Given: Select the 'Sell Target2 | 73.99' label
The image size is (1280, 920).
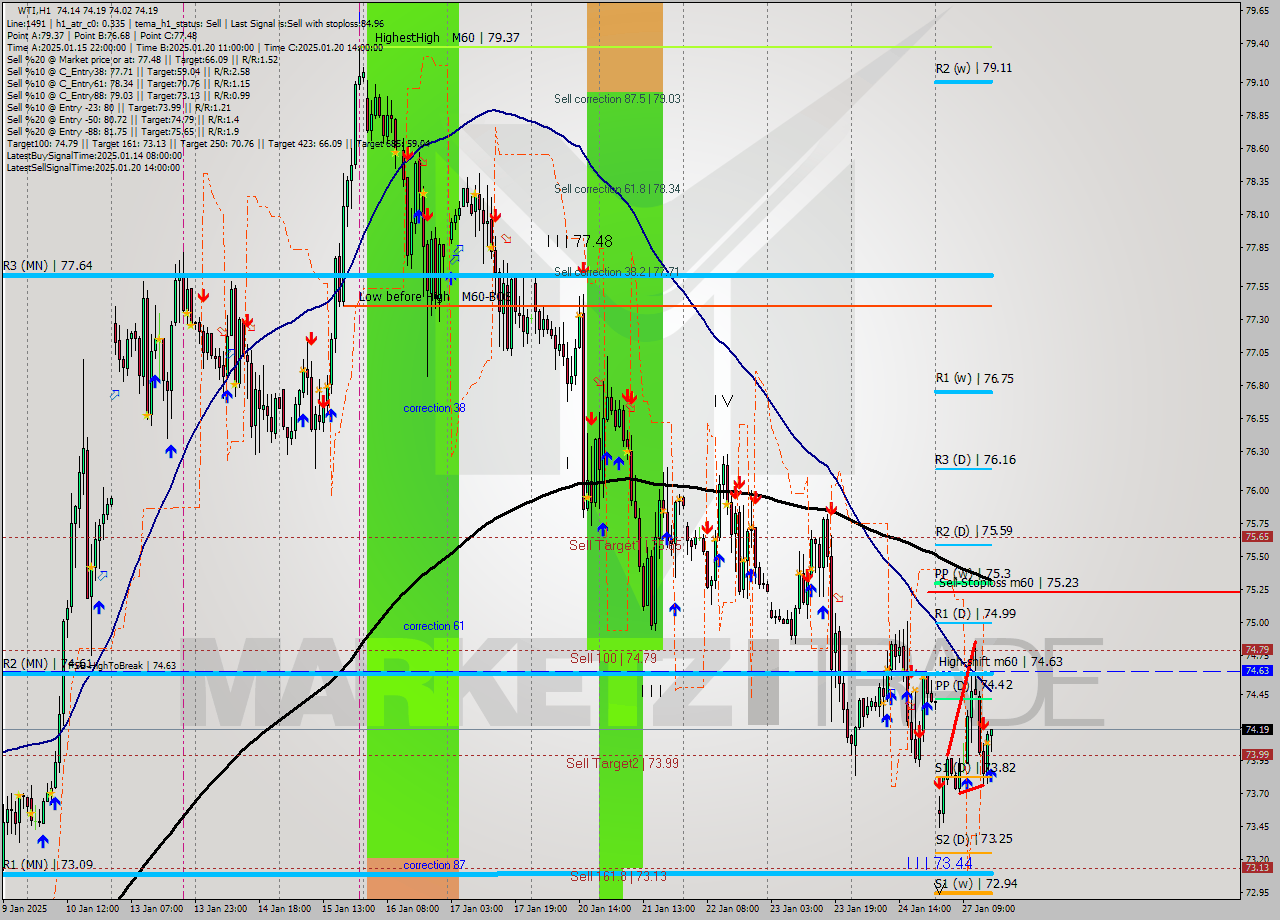Looking at the screenshot, I should (622, 763).
